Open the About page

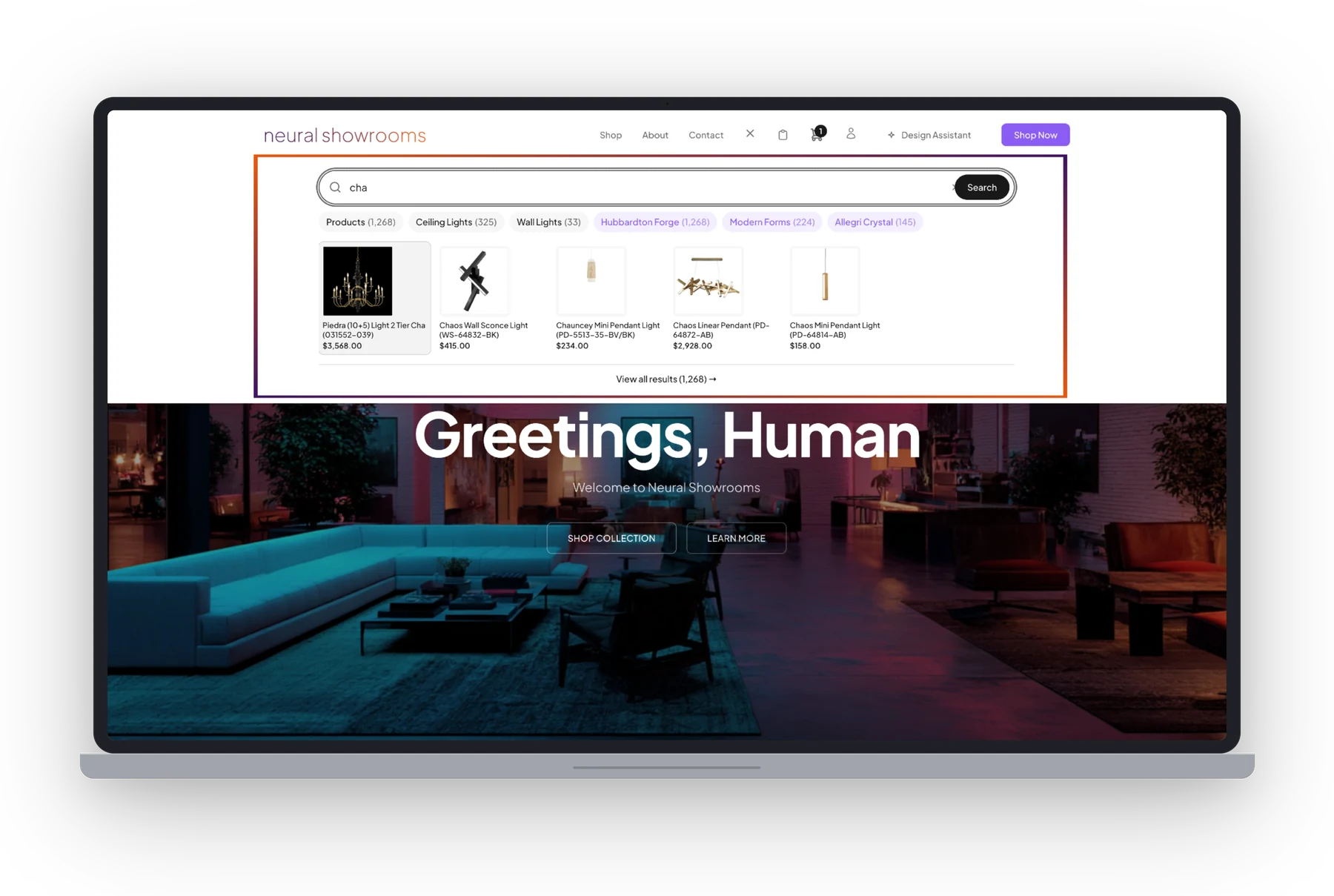point(655,135)
